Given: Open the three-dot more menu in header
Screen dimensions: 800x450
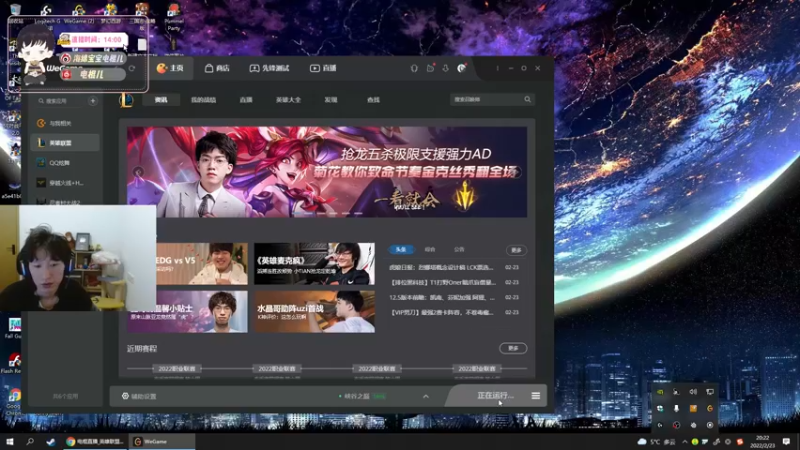Looking at the screenshot, I should pos(497,68).
